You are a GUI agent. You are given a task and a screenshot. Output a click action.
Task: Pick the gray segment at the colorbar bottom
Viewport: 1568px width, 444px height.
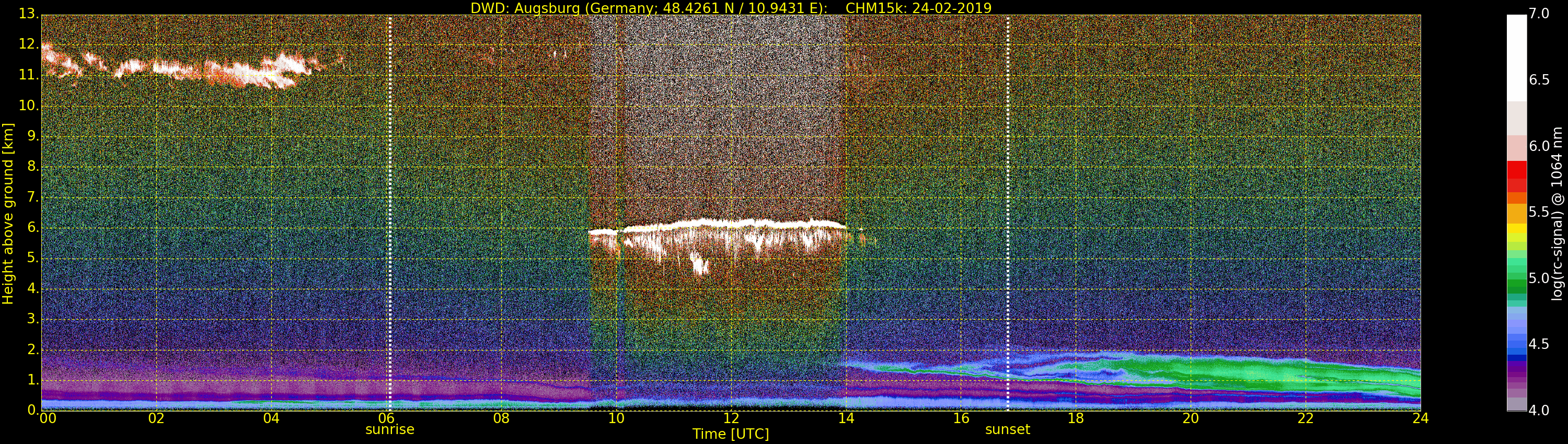1516,404
